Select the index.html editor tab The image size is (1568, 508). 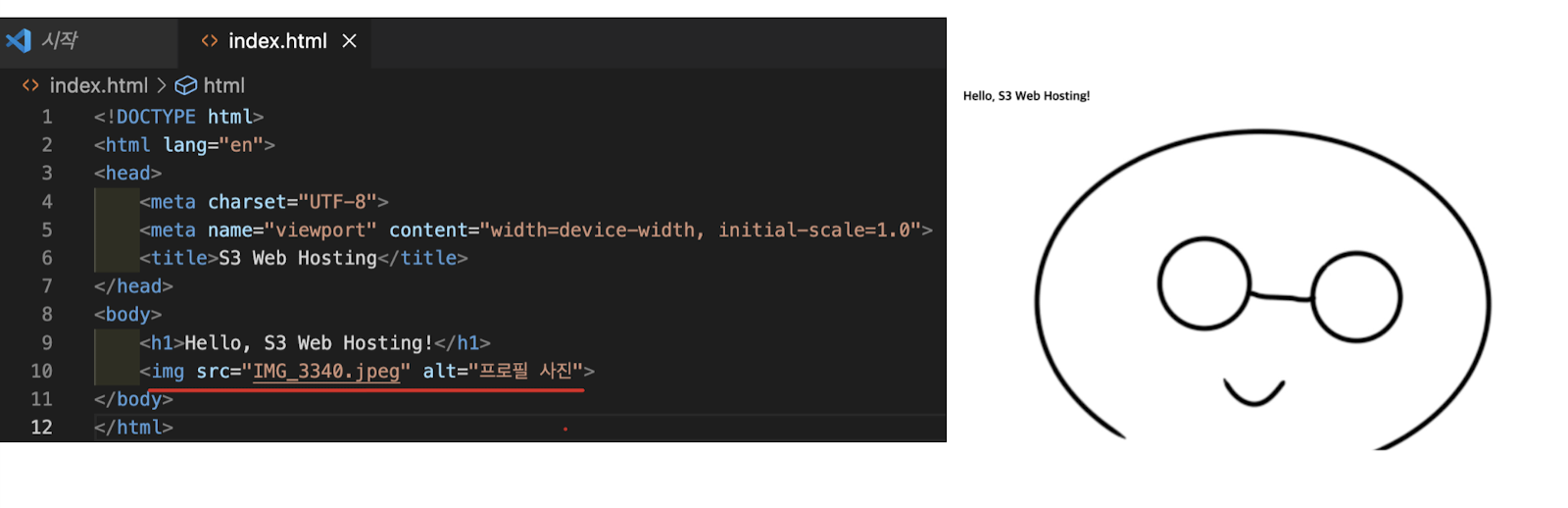[274, 41]
